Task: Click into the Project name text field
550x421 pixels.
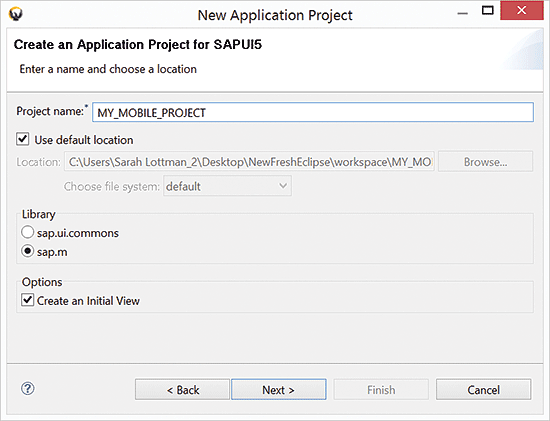Action: tap(313, 112)
